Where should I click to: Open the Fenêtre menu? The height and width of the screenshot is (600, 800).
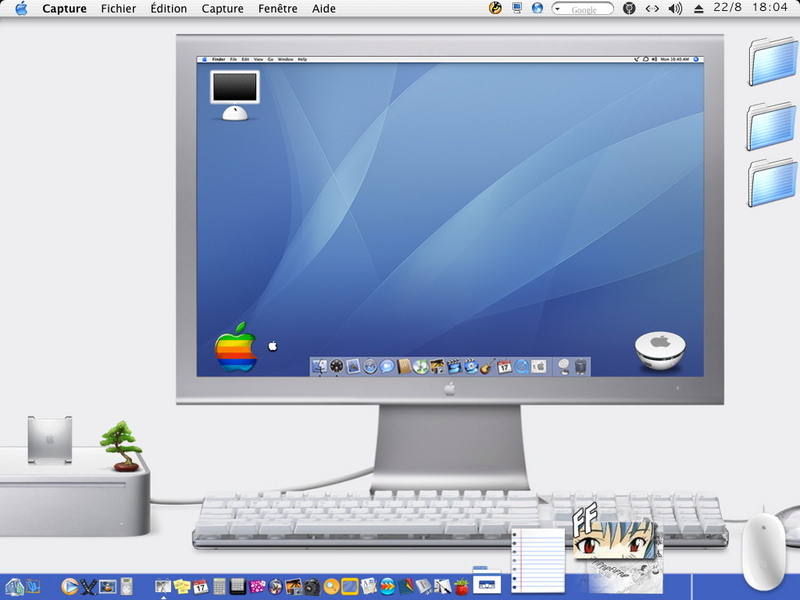pos(278,9)
